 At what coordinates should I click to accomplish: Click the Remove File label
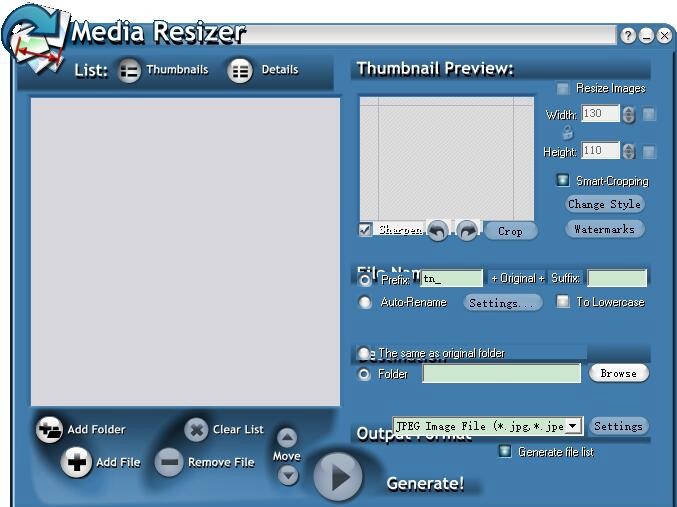pos(221,463)
